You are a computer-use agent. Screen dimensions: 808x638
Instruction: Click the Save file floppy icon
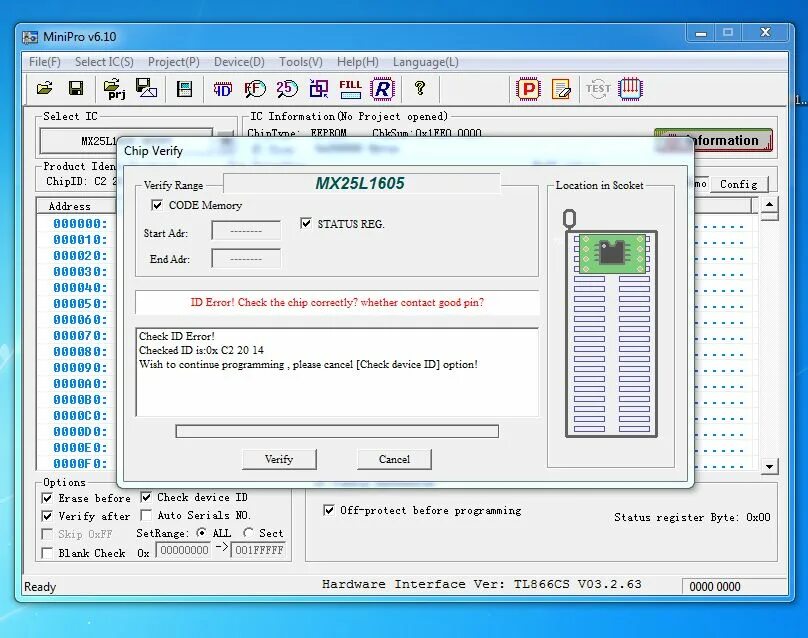click(x=76, y=89)
